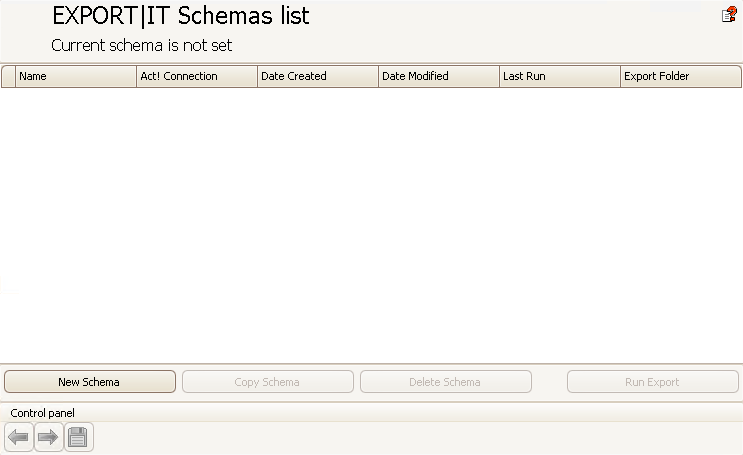Image resolution: width=743 pixels, height=455 pixels.
Task: Go forward with the right arrow icon
Action: point(48,437)
